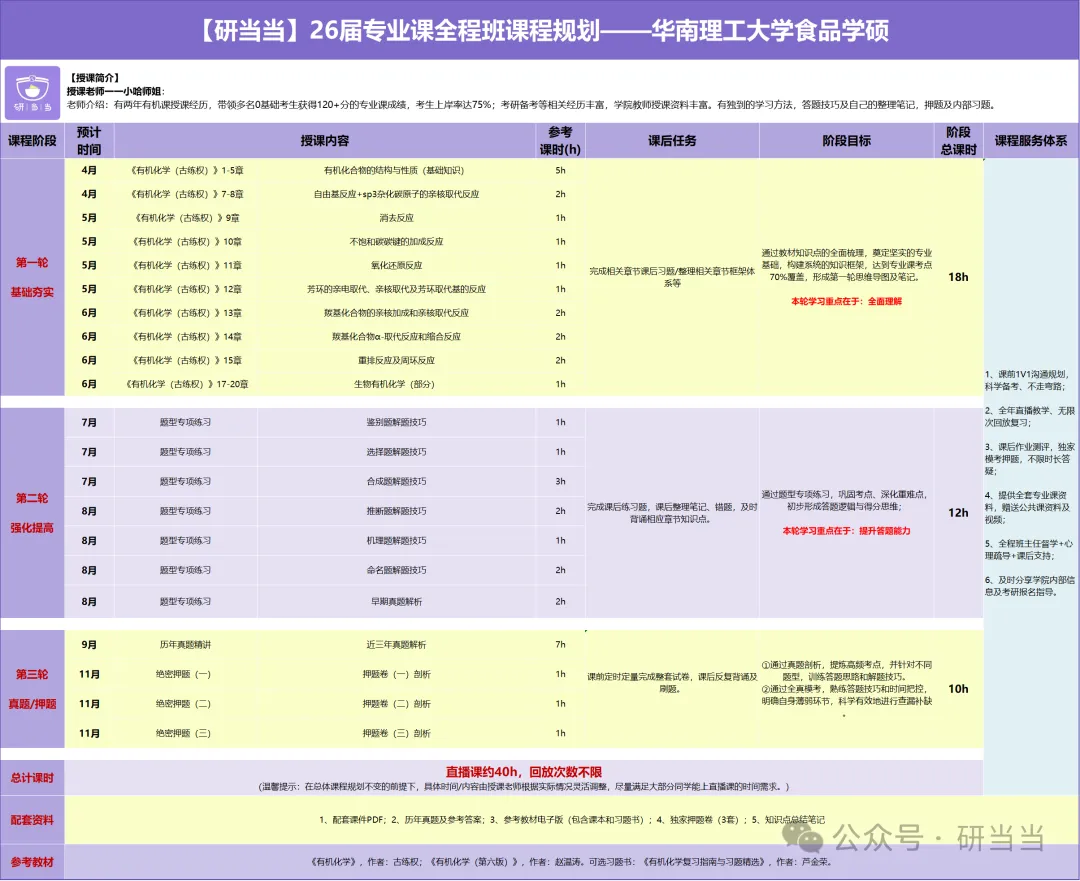Click 《有机化学（古练权）》7-8章 cell
1080x881 pixels.
(187, 194)
